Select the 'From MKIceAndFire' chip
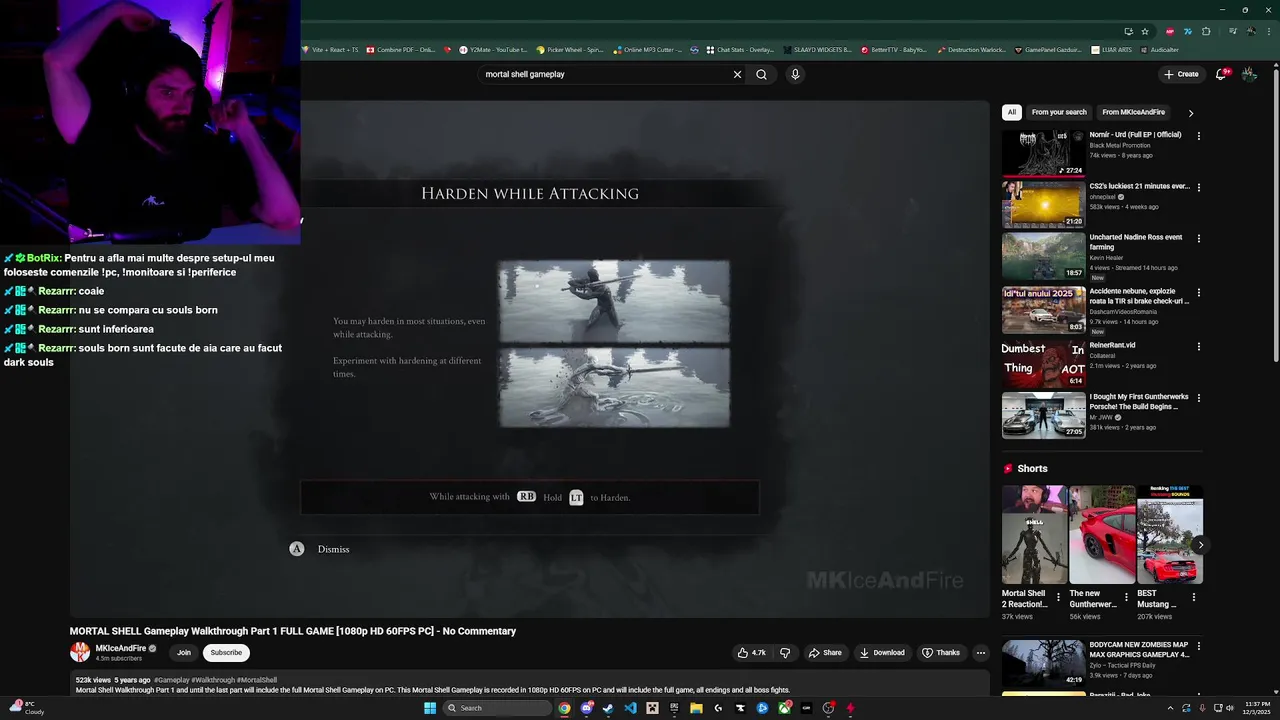Viewport: 1280px width, 720px height. pyautogui.click(x=1134, y=112)
